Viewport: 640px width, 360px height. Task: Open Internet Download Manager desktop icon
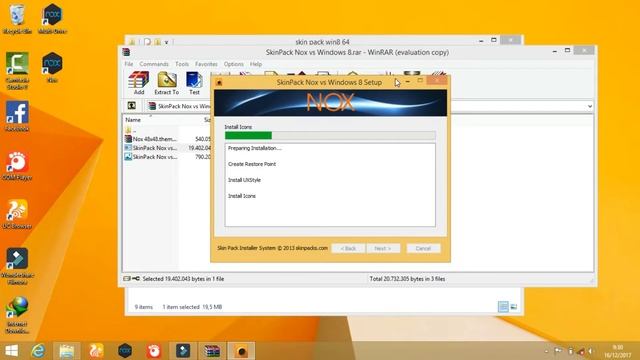coord(17,315)
